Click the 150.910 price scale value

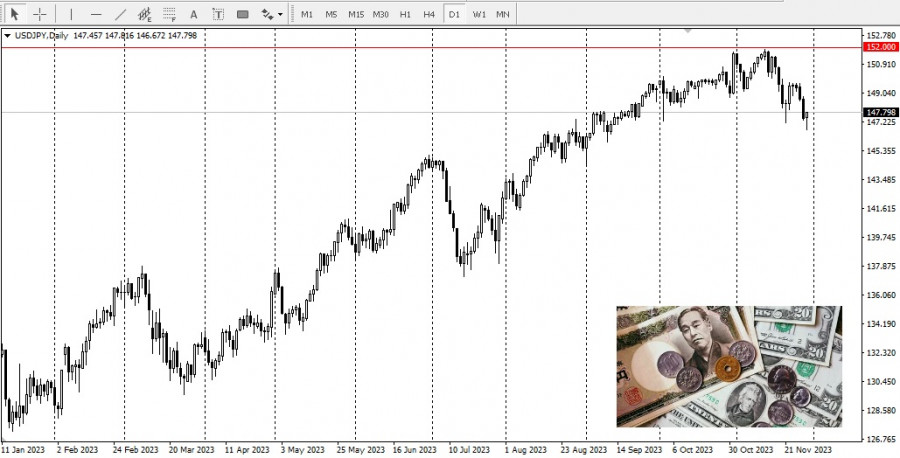tap(880, 64)
